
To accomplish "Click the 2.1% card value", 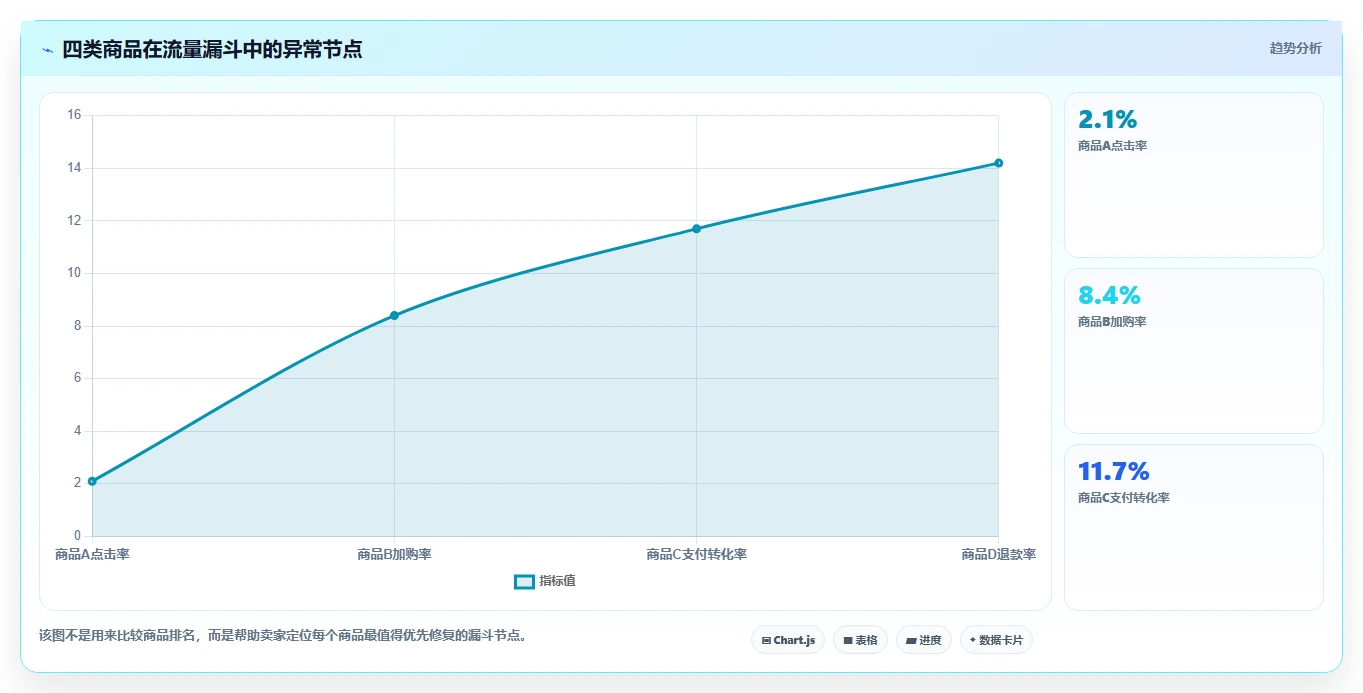I will point(1107,120).
